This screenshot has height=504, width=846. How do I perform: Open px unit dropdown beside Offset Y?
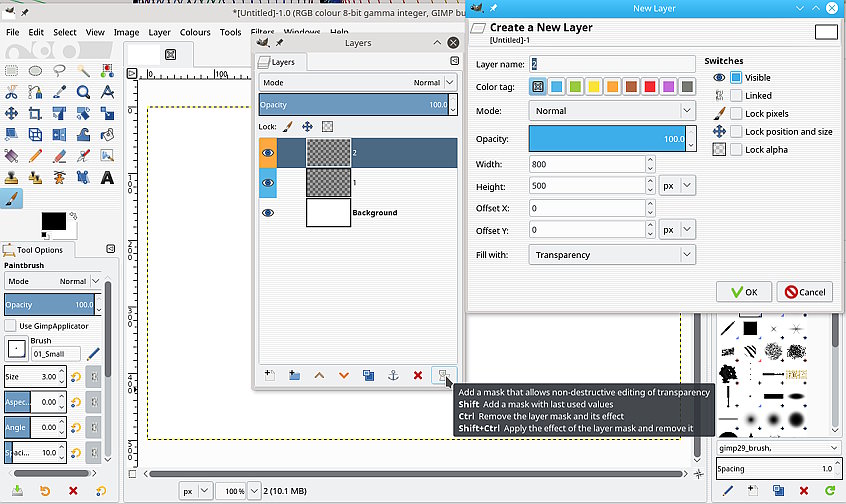click(677, 230)
